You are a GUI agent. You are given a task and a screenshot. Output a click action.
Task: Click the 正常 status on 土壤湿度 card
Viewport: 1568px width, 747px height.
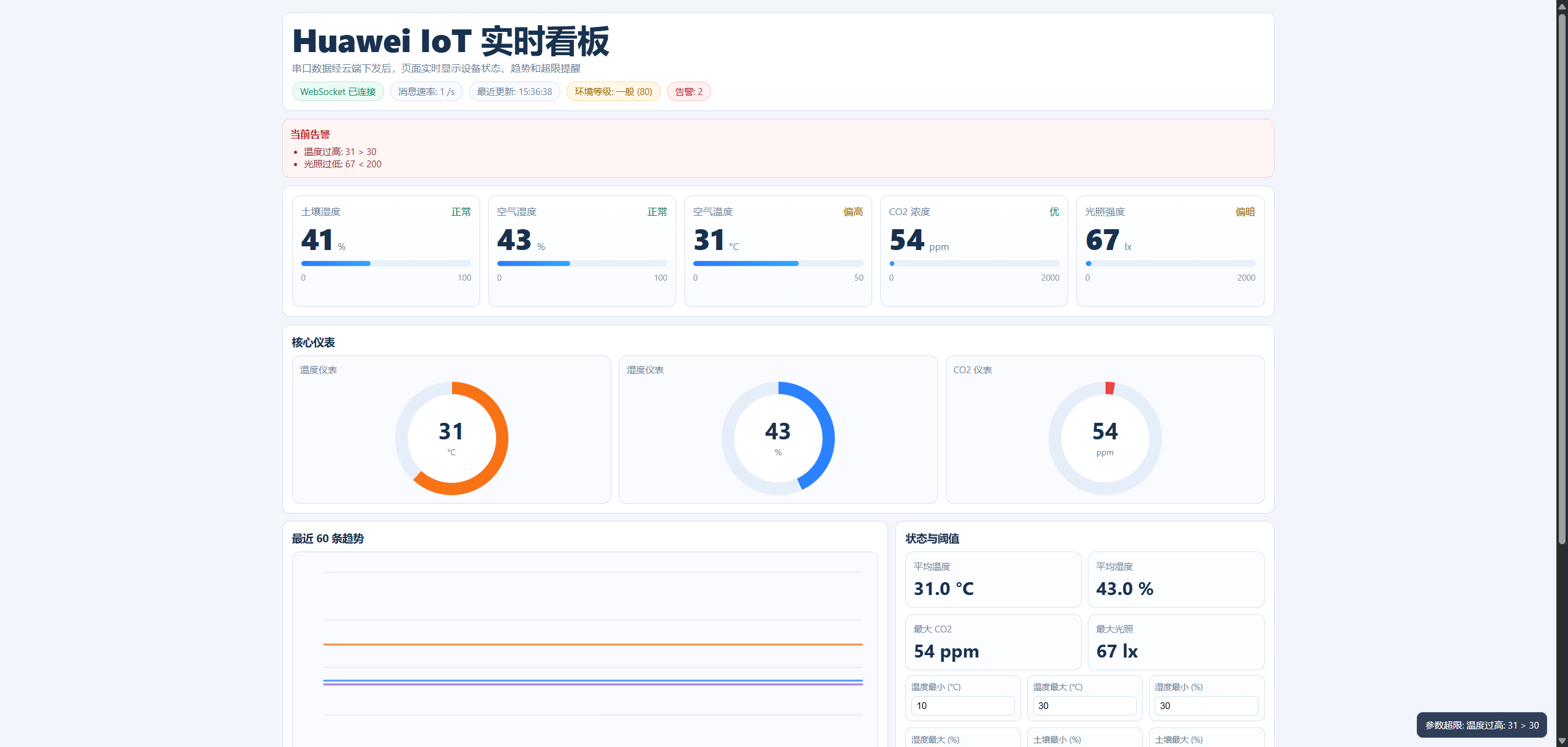[461, 211]
